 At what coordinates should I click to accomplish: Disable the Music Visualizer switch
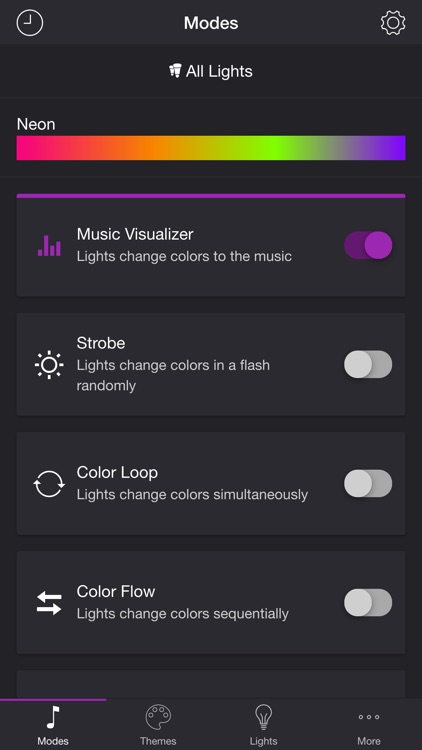(x=368, y=245)
